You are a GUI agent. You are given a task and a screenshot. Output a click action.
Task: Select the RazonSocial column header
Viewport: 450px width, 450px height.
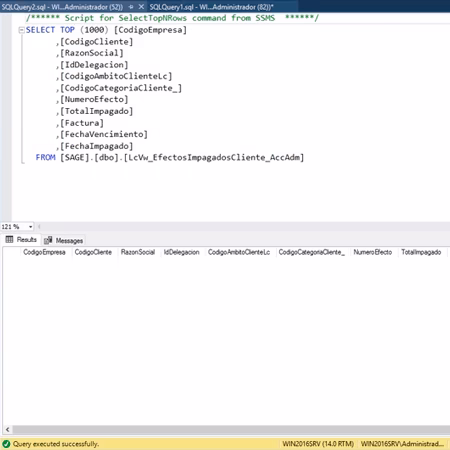coord(138,252)
